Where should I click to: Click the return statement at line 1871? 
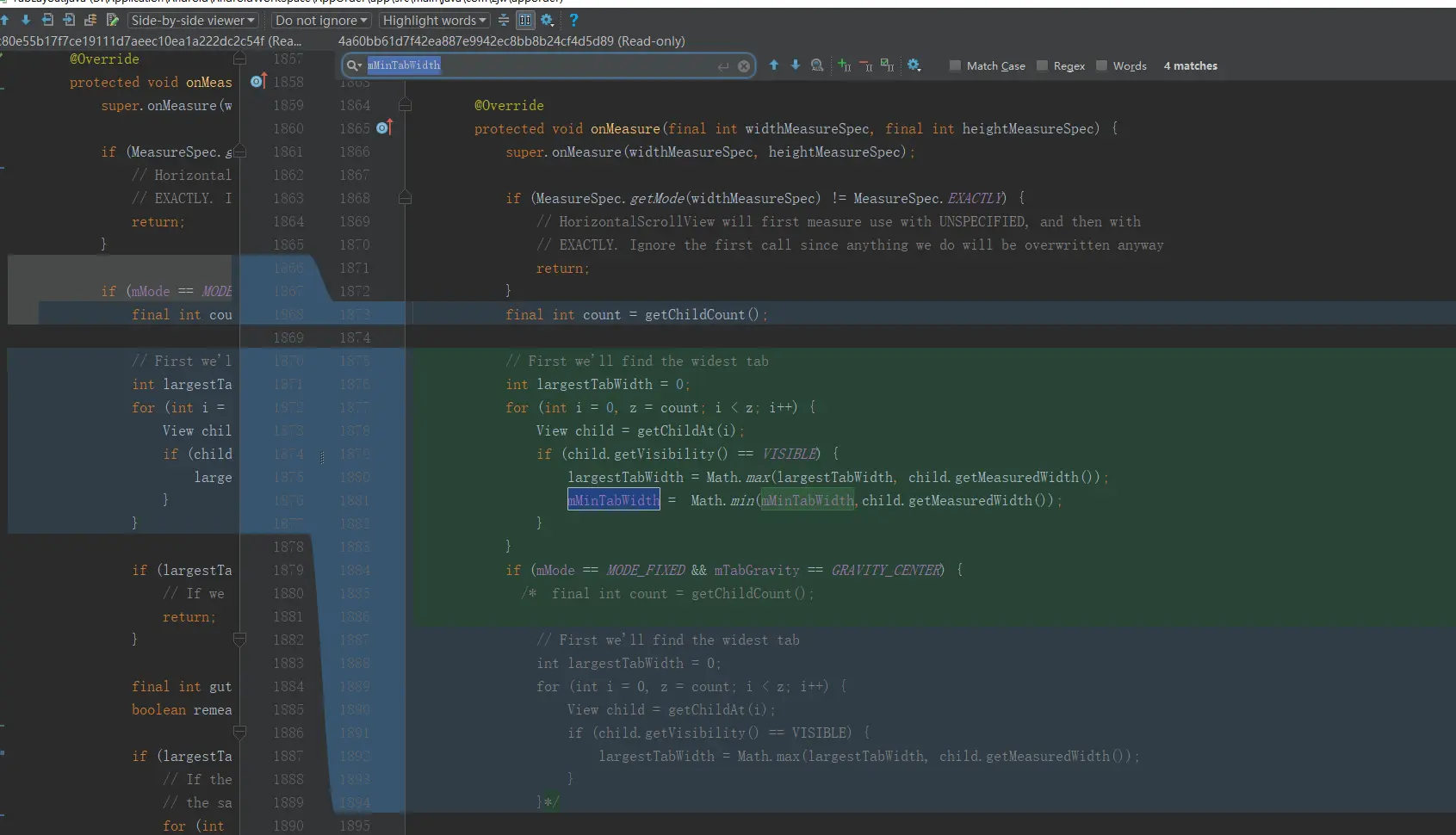562,268
